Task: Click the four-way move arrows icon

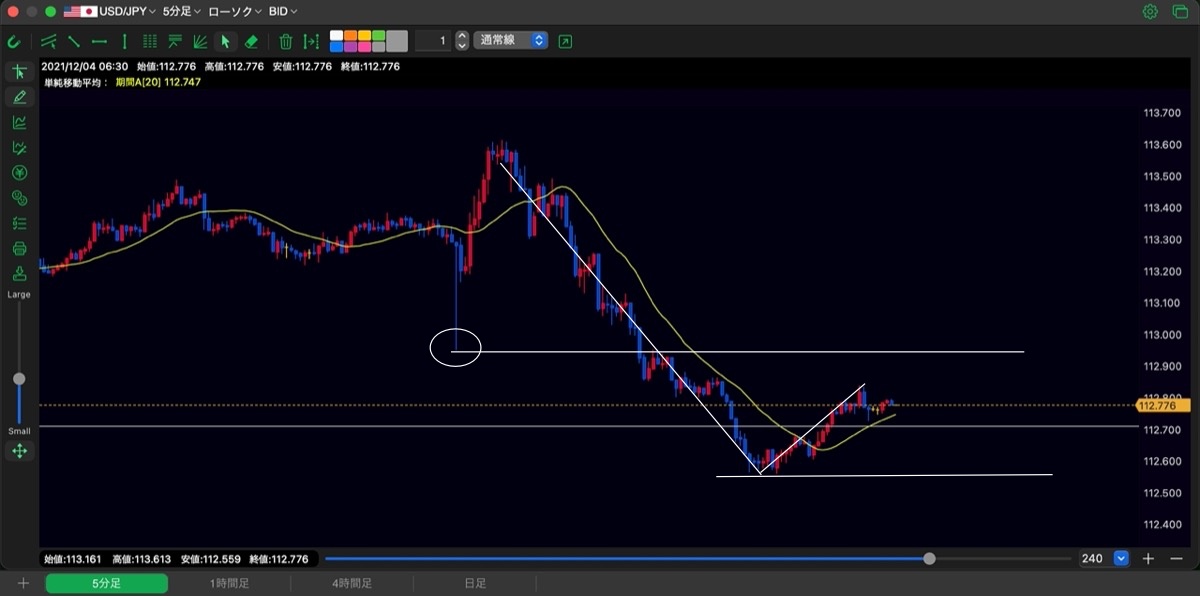Action: (19, 451)
